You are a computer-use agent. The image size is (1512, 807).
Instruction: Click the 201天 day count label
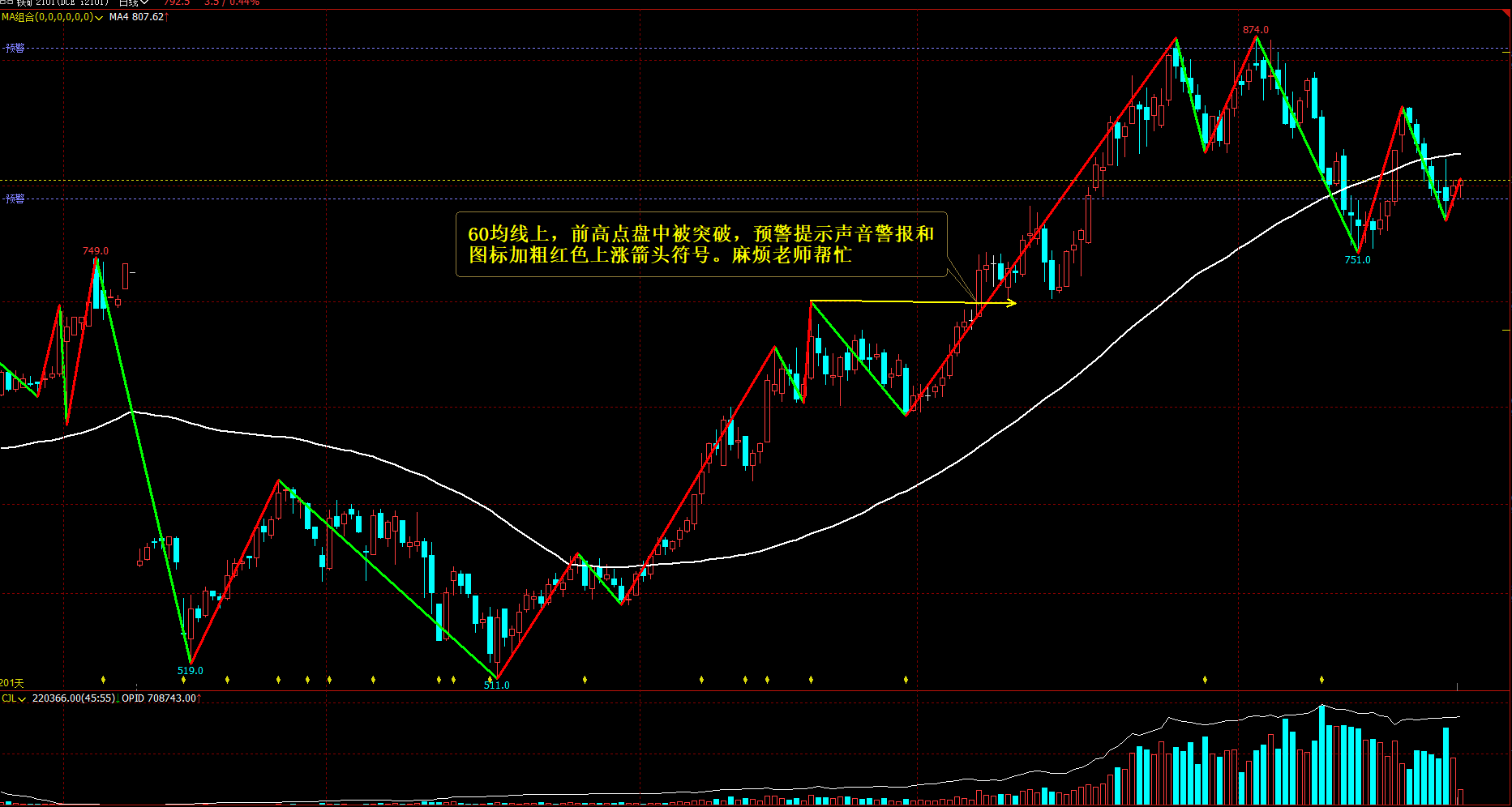tap(12, 684)
